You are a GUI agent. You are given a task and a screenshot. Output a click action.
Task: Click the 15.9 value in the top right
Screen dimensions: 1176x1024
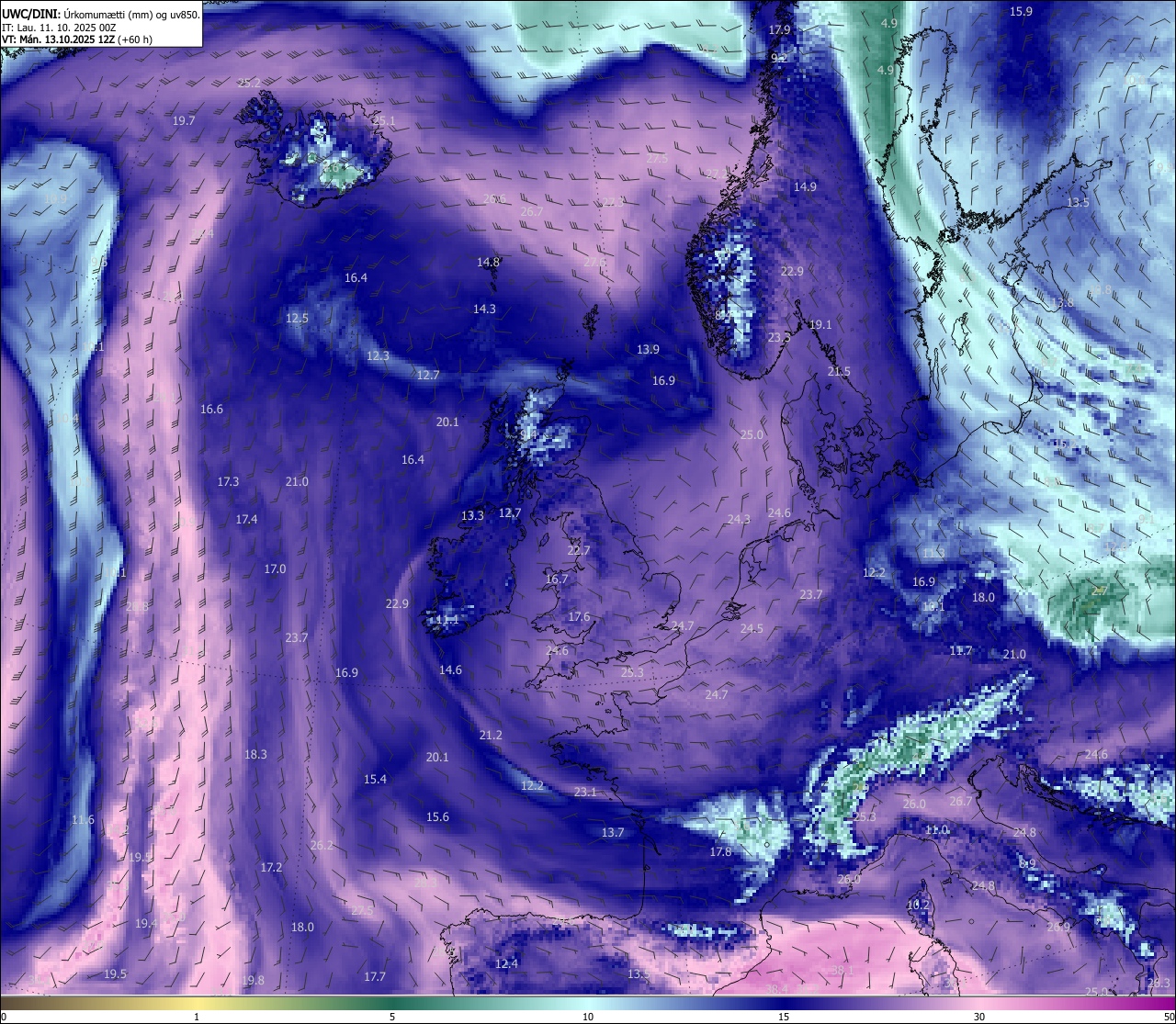(1021, 11)
